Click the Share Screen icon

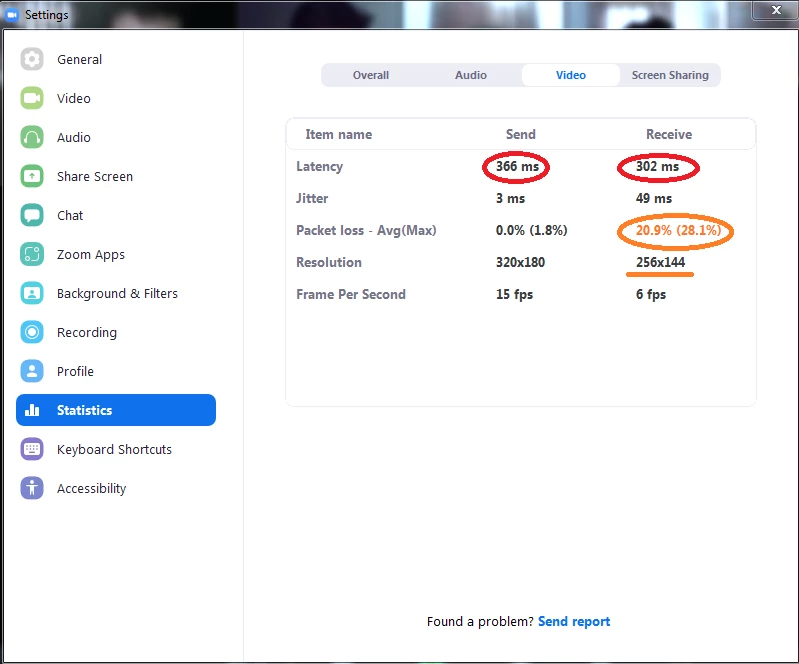click(32, 176)
